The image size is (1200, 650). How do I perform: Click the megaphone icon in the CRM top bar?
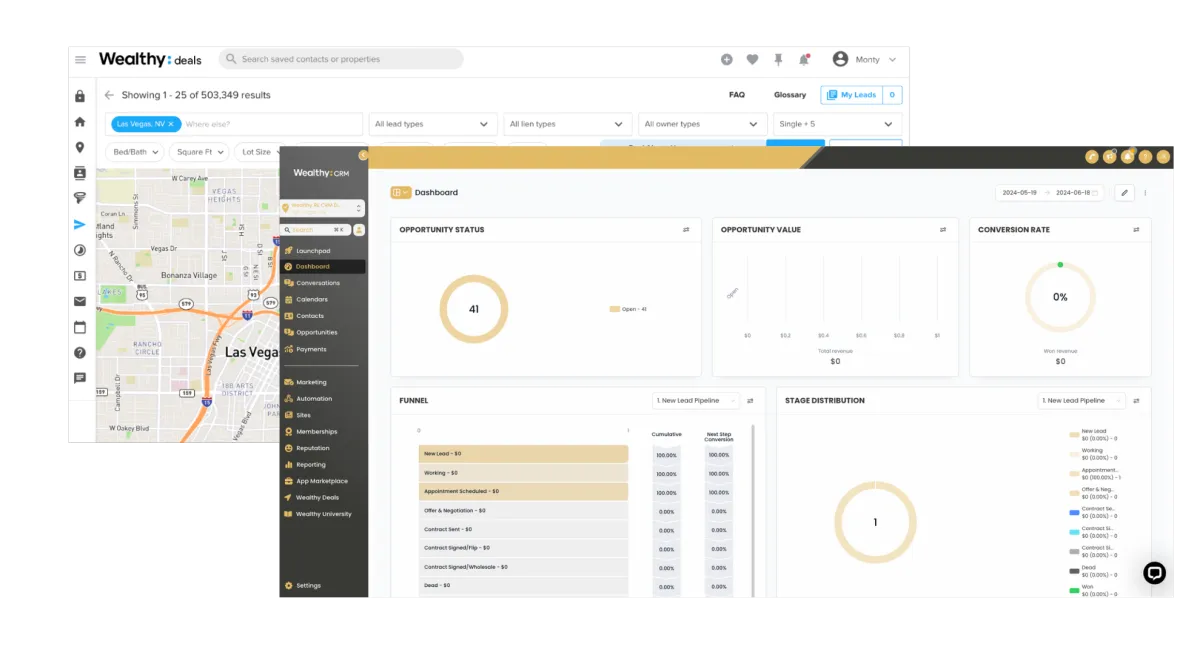(1110, 156)
